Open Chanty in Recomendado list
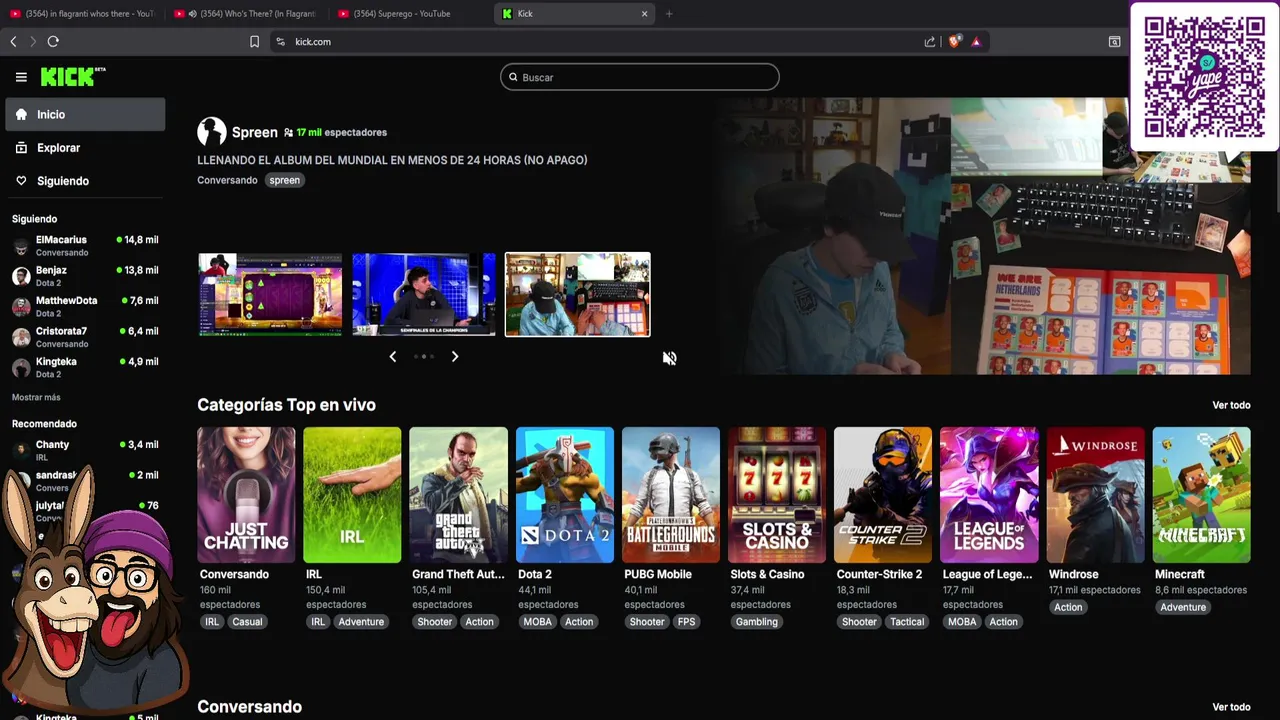 pos(85,450)
